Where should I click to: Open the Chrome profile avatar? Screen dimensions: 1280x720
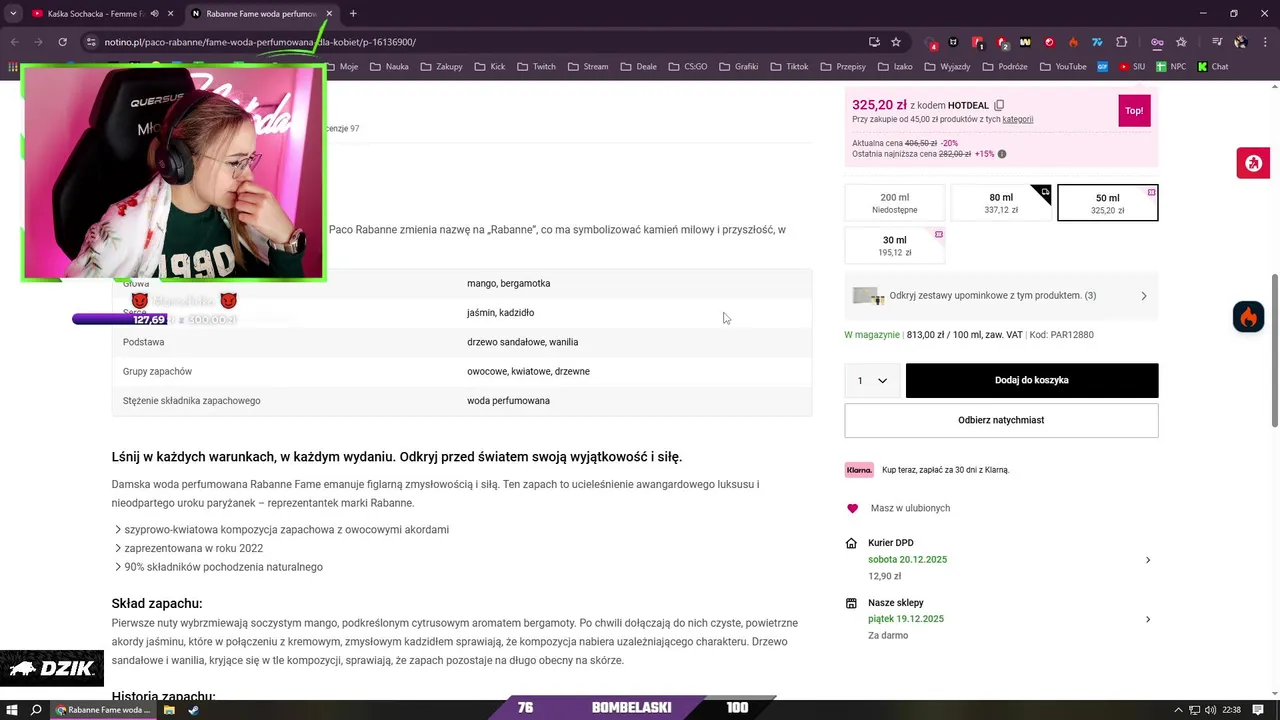click(1240, 42)
